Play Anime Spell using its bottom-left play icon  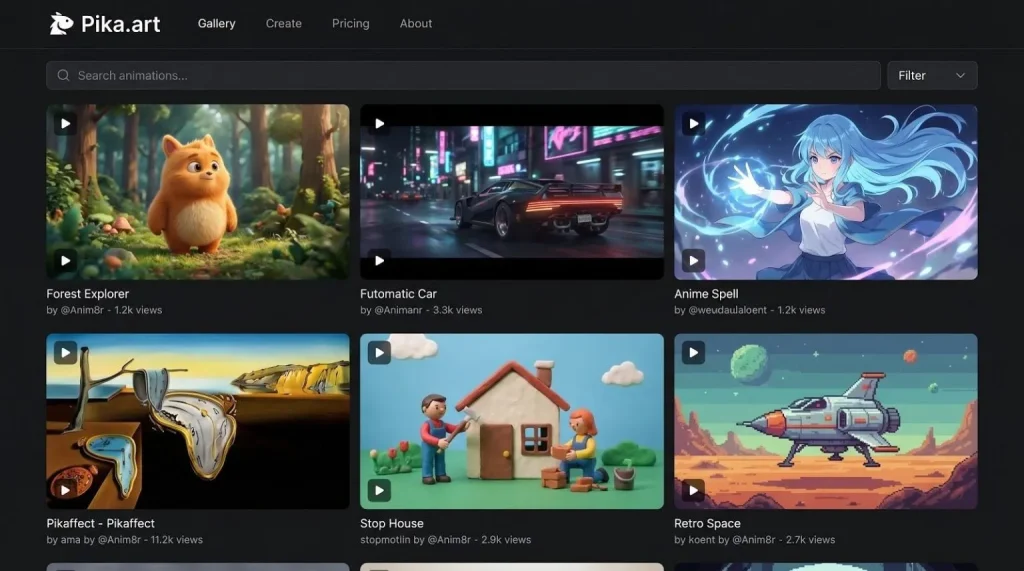click(694, 261)
